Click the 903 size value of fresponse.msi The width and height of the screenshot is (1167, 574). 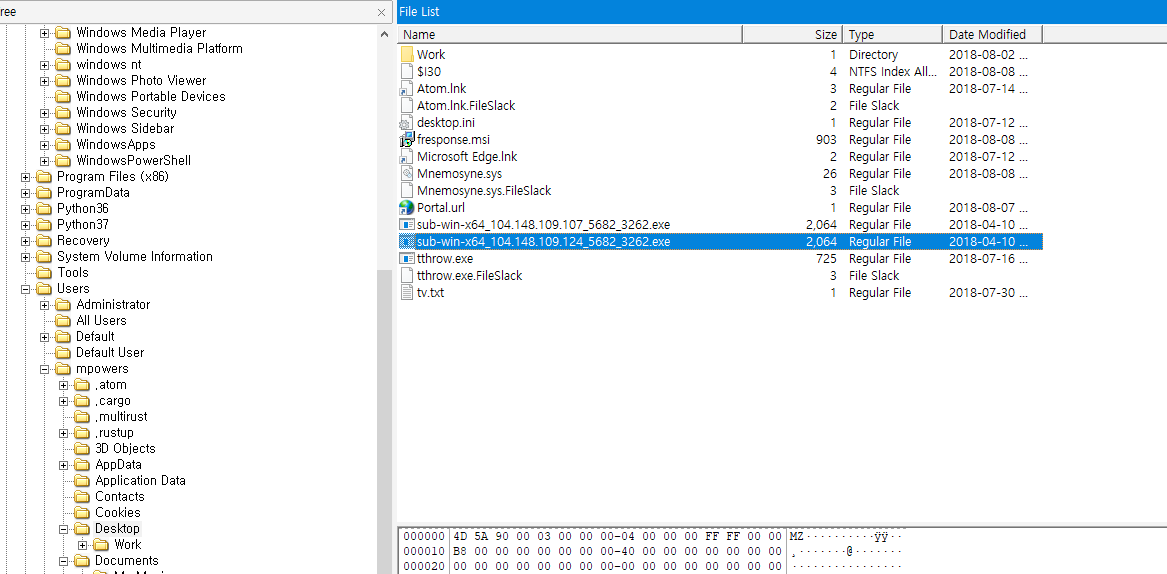point(826,139)
